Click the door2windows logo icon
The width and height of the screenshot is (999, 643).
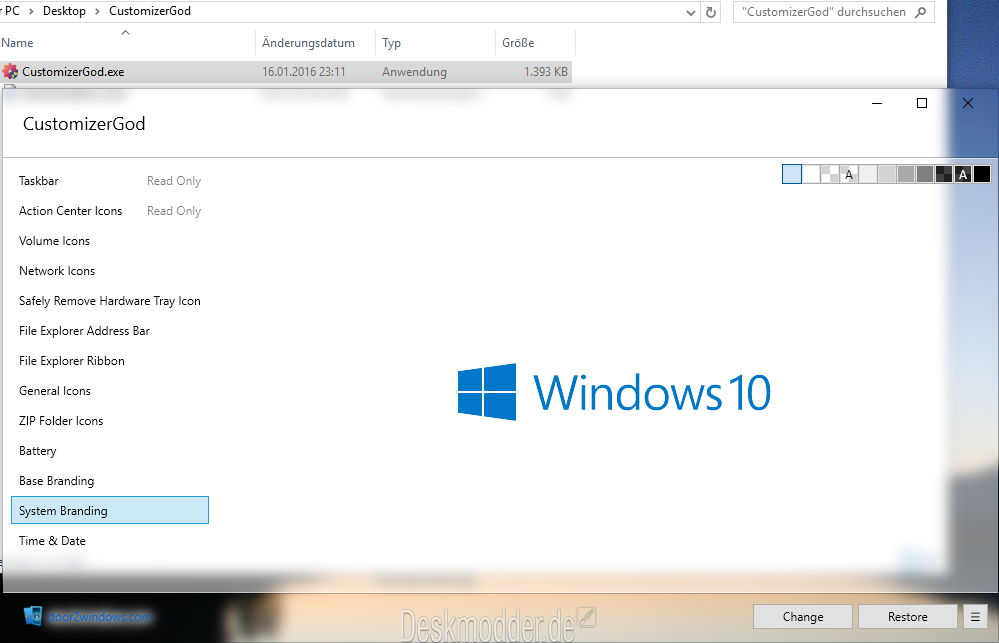[32, 616]
